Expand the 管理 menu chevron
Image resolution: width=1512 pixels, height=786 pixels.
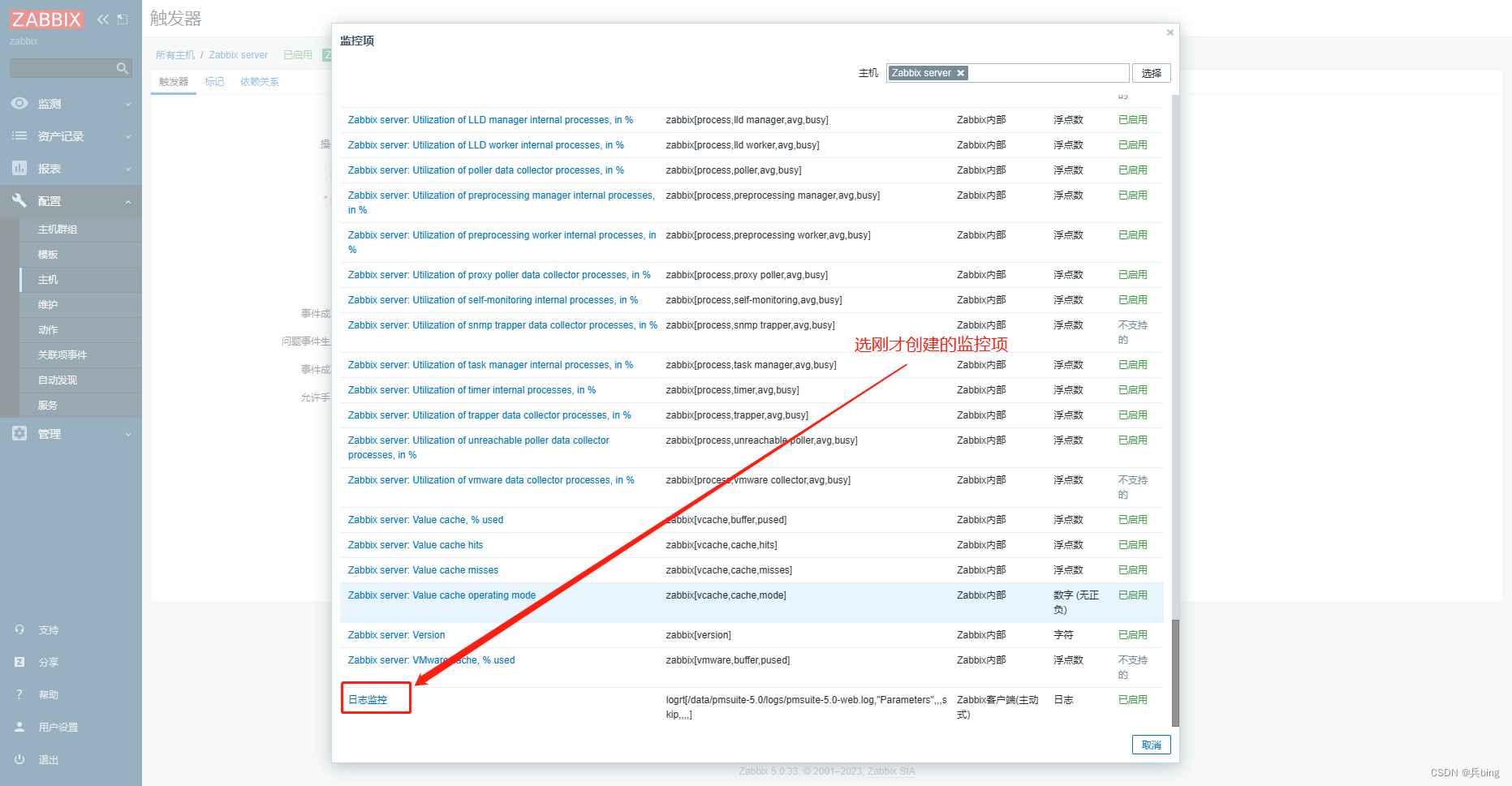coord(128,435)
